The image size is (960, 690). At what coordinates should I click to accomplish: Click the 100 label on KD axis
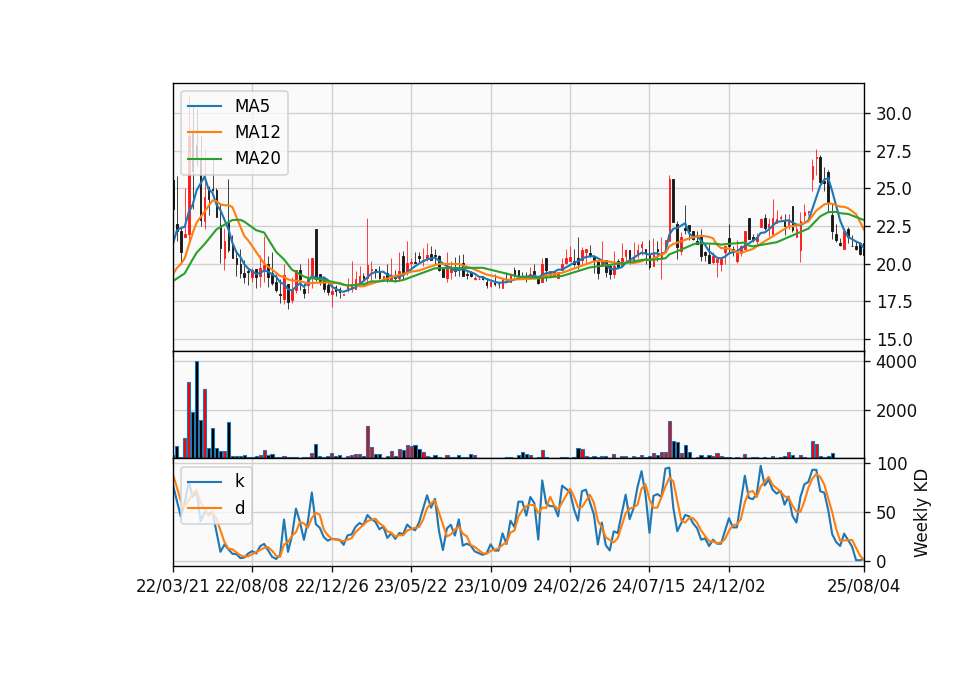tap(891, 464)
